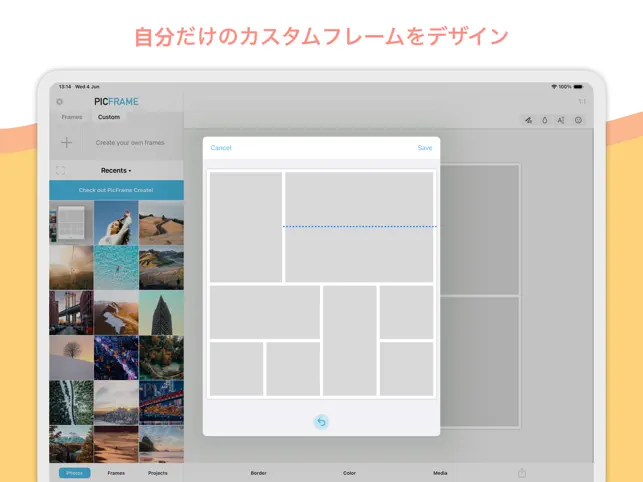The height and width of the screenshot is (482, 643).
Task: Select the dark skyscraper photo
Action: [161, 313]
